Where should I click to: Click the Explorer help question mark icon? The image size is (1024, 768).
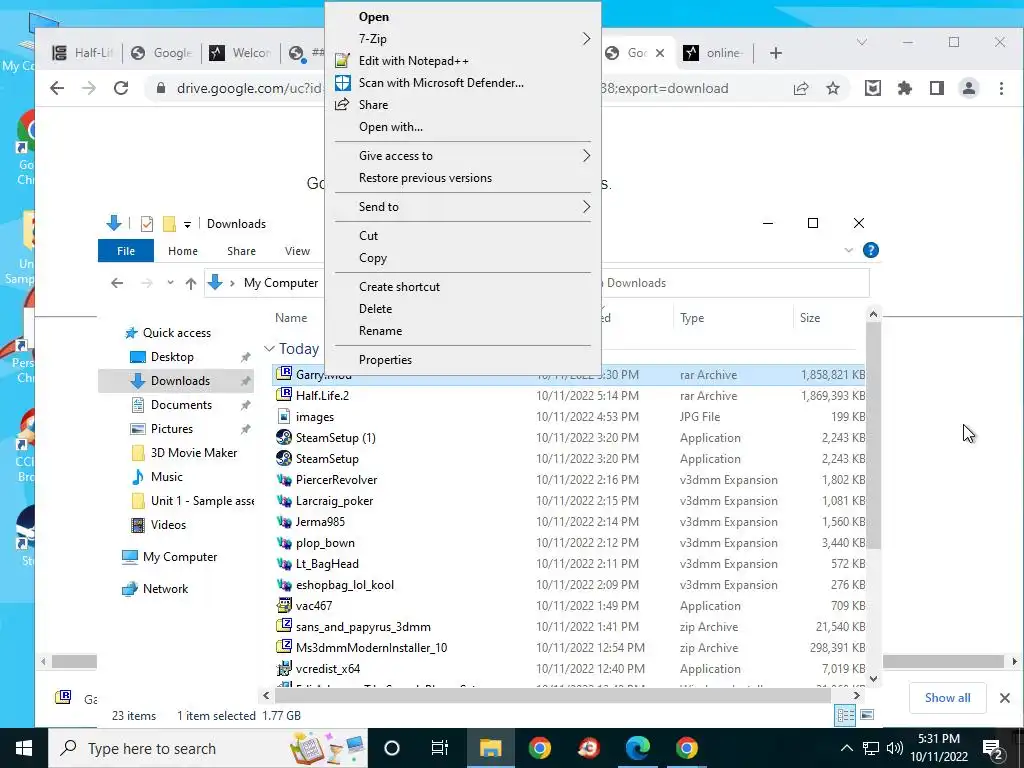[871, 250]
